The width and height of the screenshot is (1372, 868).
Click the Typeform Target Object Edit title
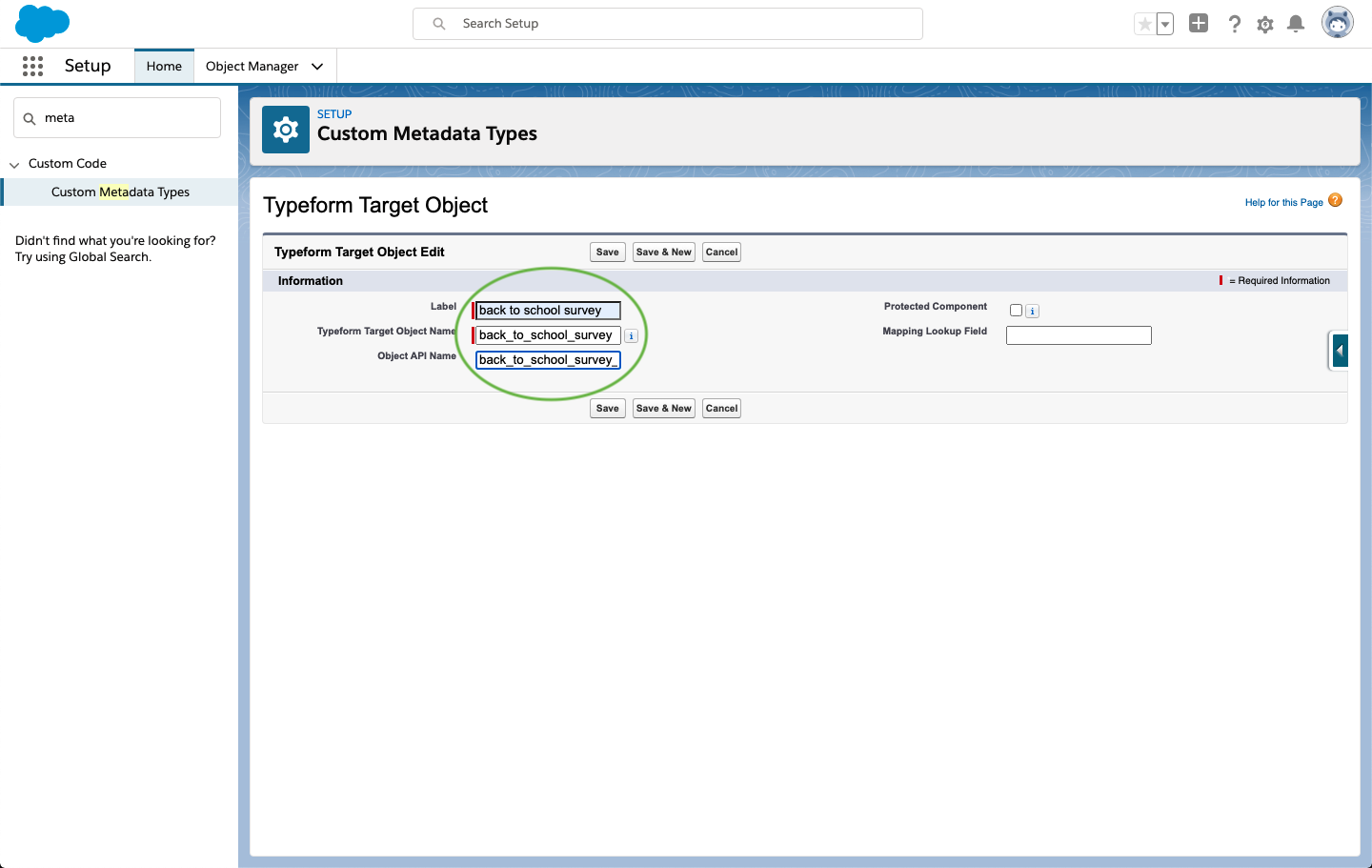tap(359, 252)
